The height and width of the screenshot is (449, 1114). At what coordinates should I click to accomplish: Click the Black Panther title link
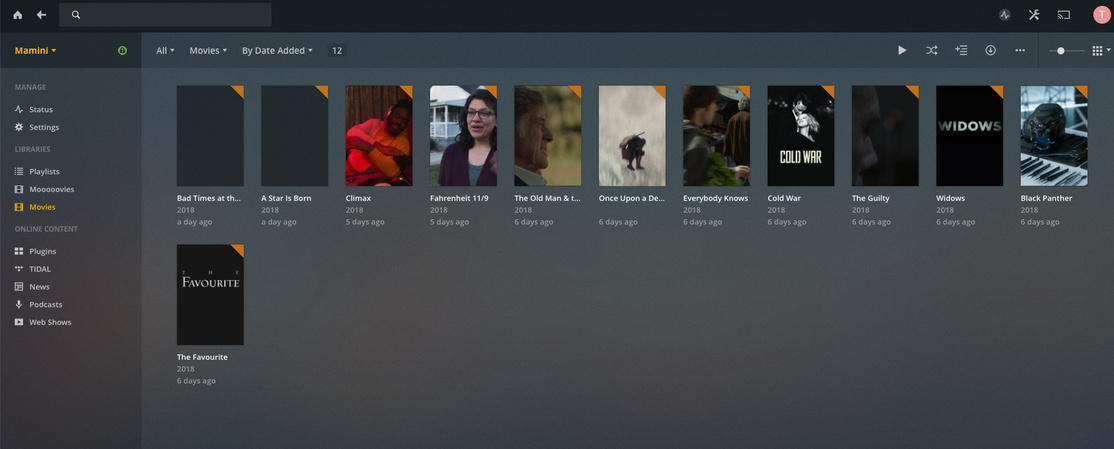[x=1047, y=198]
